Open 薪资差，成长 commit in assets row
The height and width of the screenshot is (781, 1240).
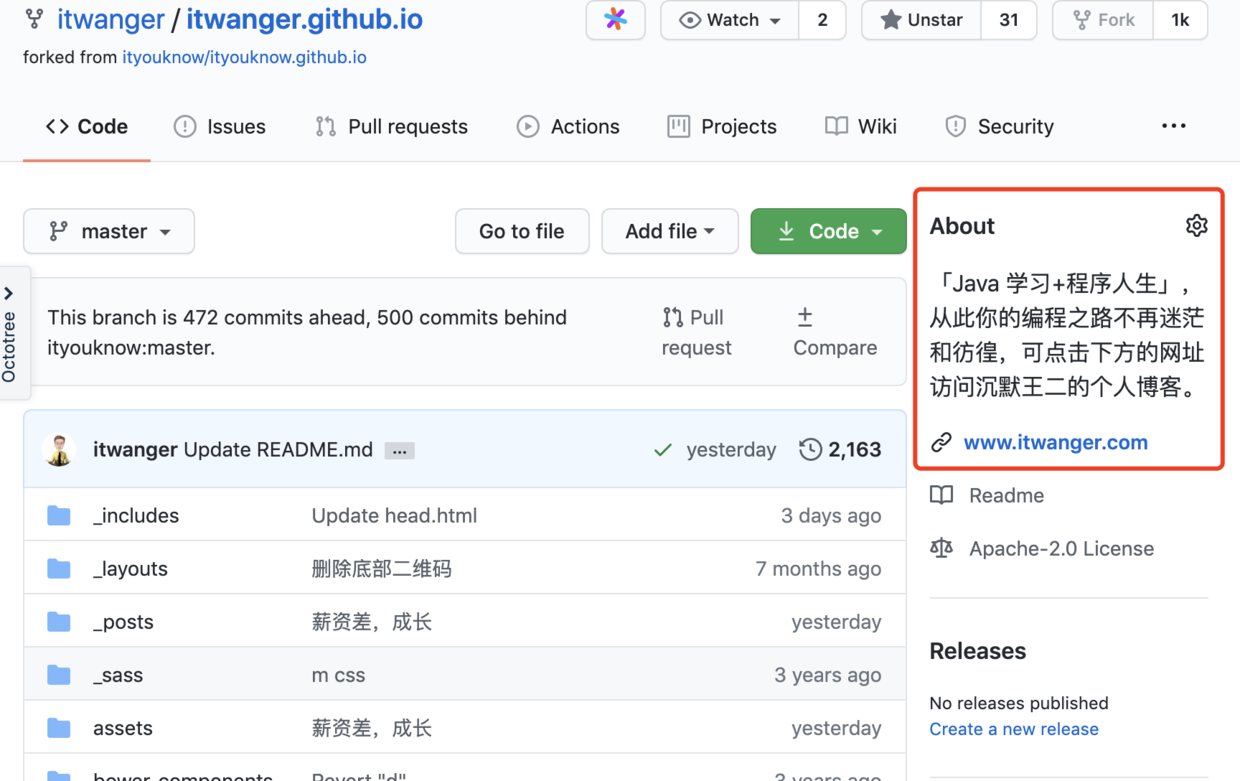[x=372, y=728]
